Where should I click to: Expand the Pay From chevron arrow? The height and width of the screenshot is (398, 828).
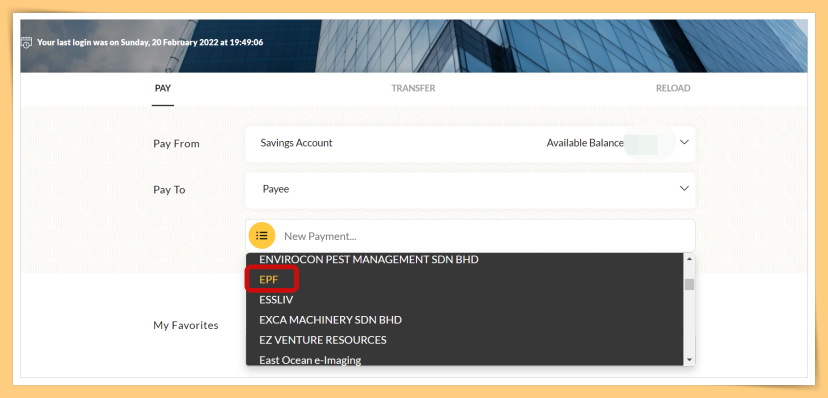click(684, 143)
